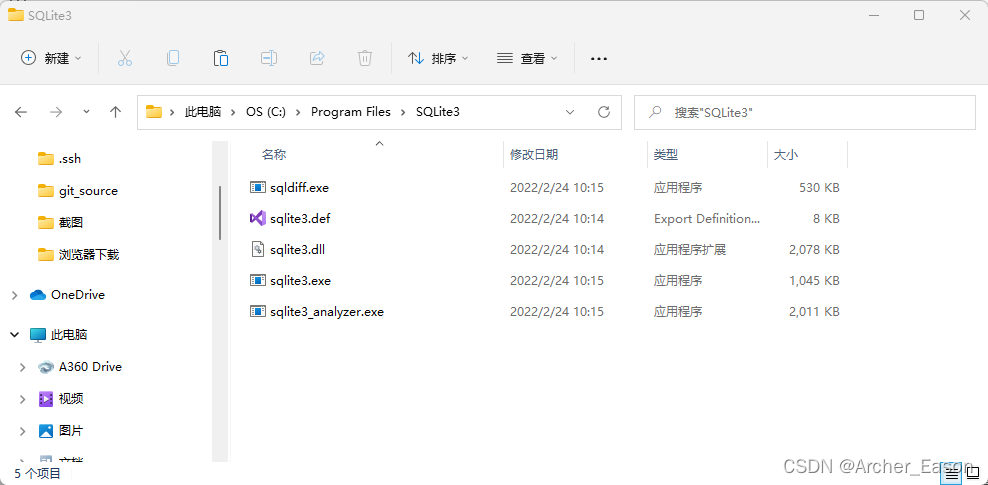
Task: Go up one folder level arrow
Action: (x=115, y=112)
